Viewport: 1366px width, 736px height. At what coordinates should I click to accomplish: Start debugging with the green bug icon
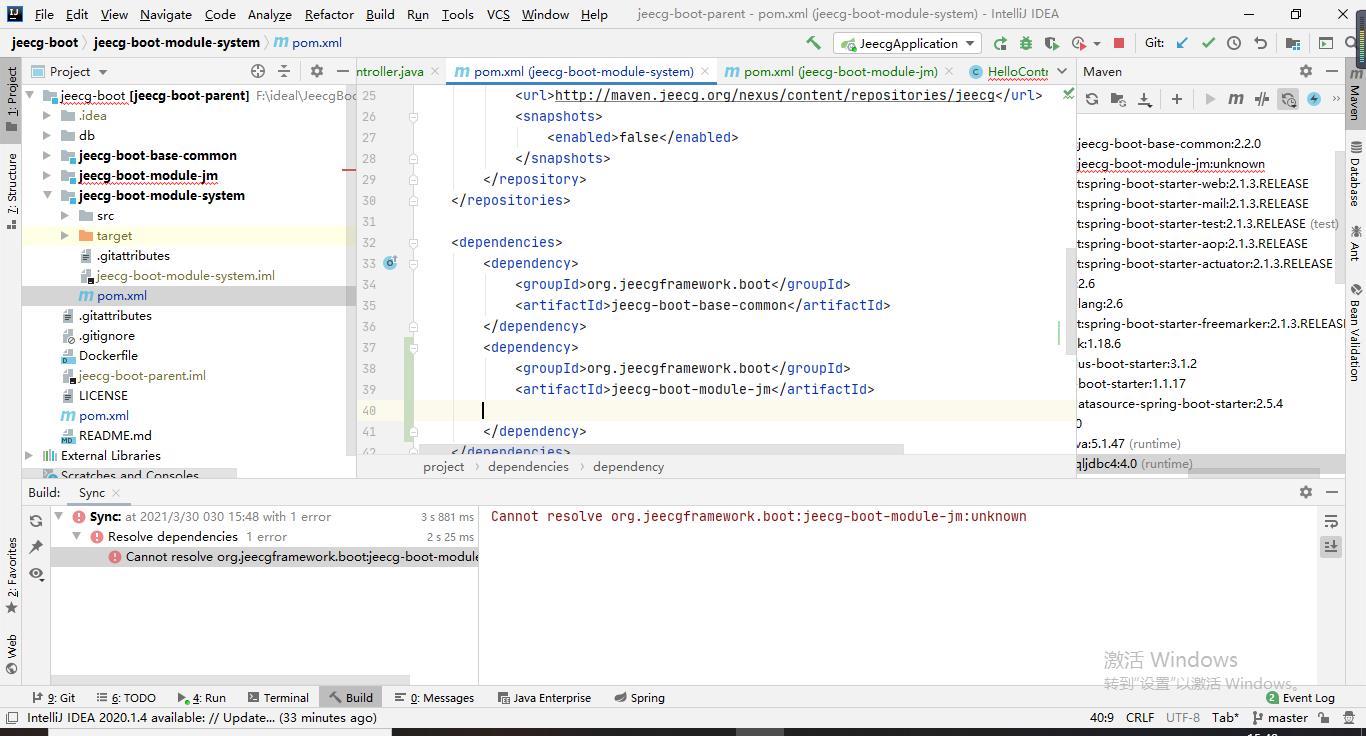[x=1026, y=43]
